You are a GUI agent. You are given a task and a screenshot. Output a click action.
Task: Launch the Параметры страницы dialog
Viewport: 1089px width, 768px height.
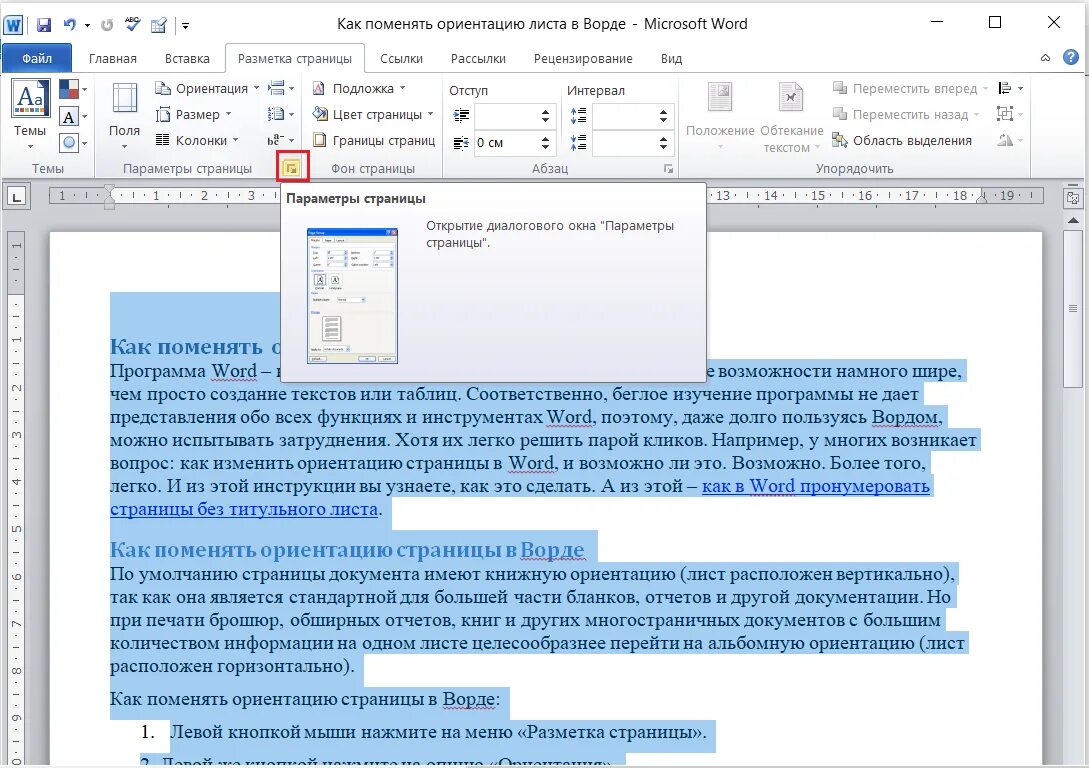292,167
